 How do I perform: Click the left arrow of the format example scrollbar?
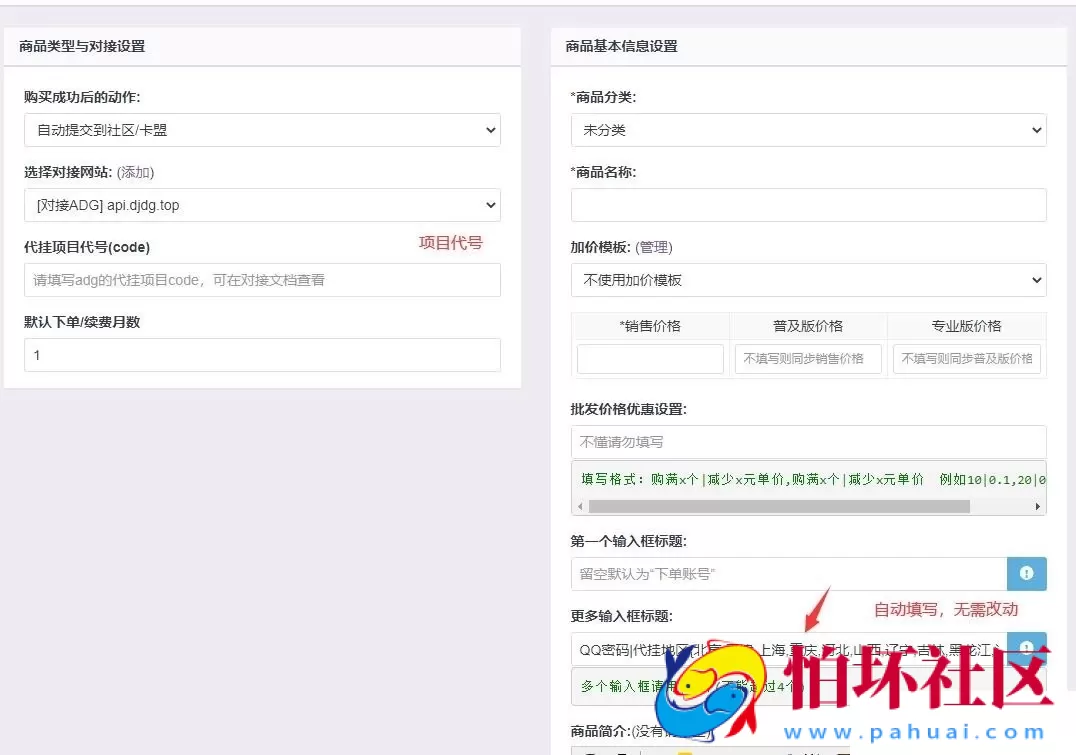pyautogui.click(x=580, y=506)
